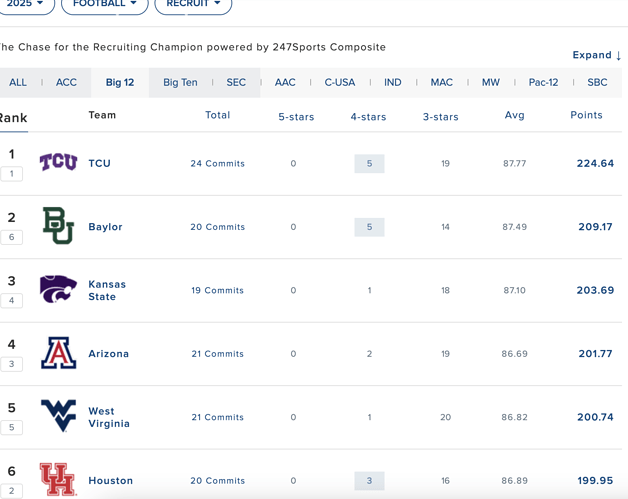Click the Arizona A logo
Screen dimensions: 628x499
(x=58, y=353)
